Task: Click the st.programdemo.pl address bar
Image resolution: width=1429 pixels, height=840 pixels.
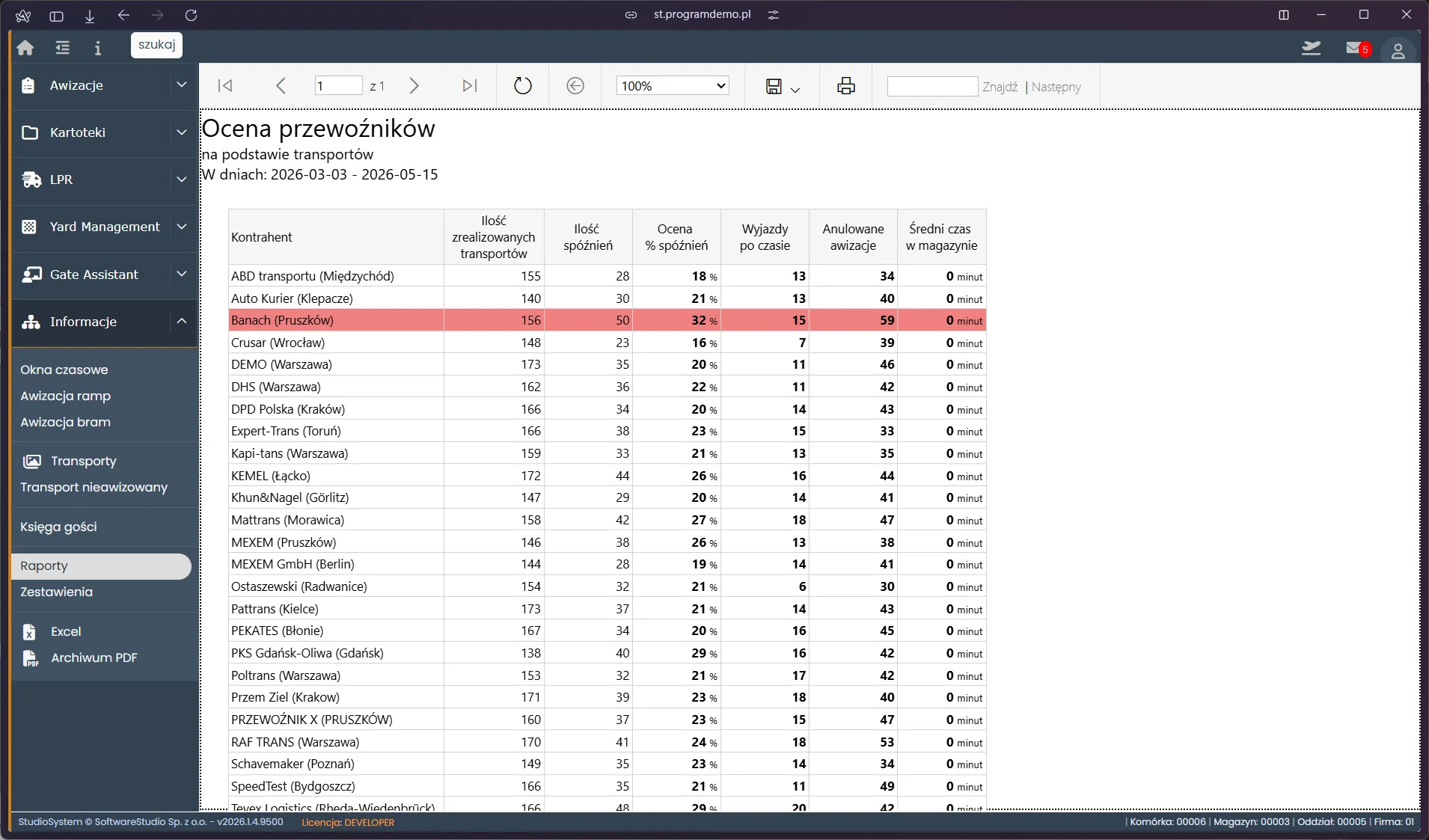Action: (x=703, y=14)
